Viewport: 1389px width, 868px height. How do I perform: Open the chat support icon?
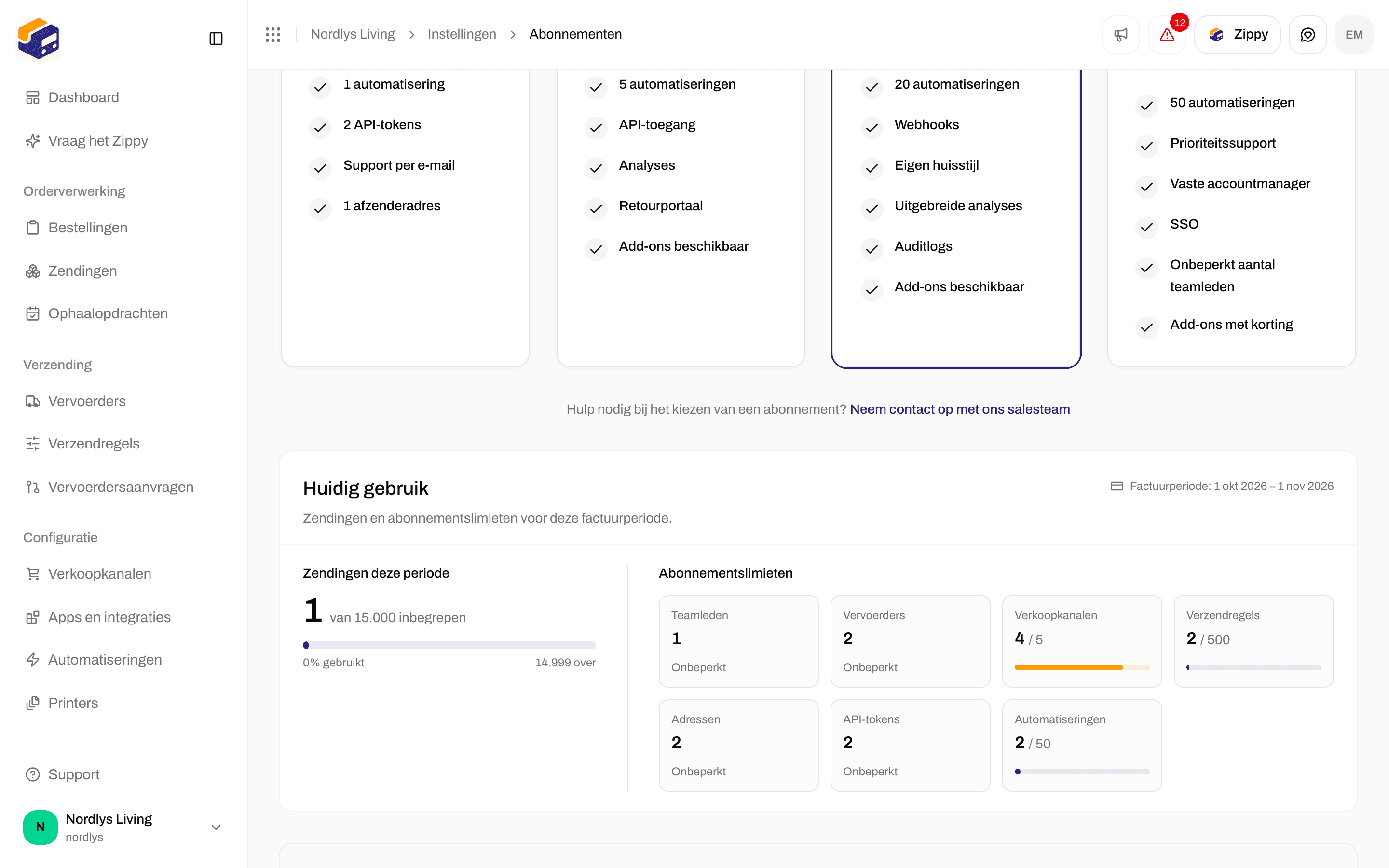1307,34
